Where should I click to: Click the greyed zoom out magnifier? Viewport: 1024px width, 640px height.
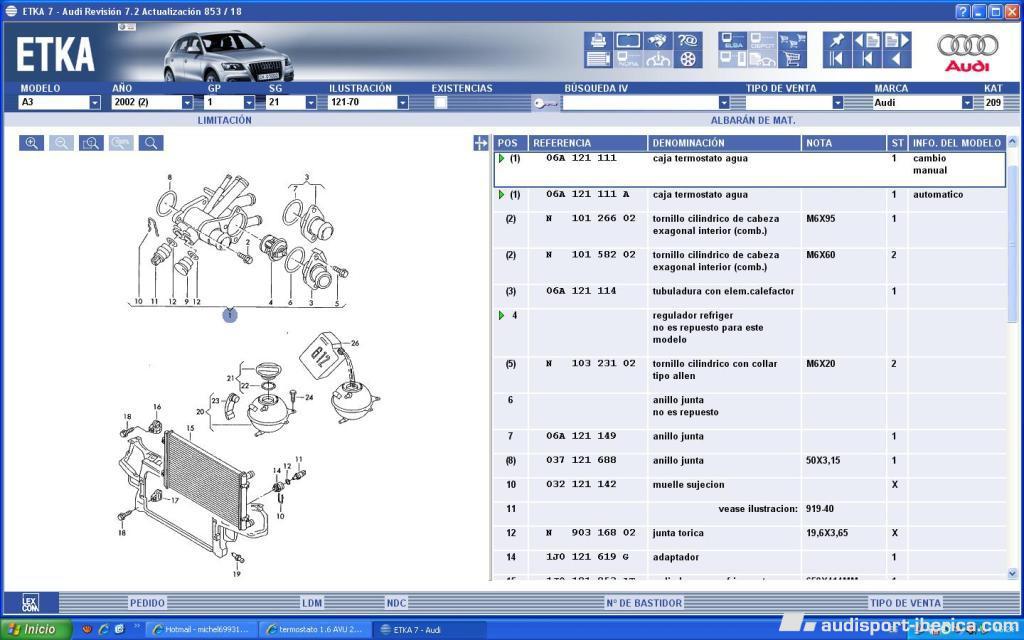click(61, 143)
